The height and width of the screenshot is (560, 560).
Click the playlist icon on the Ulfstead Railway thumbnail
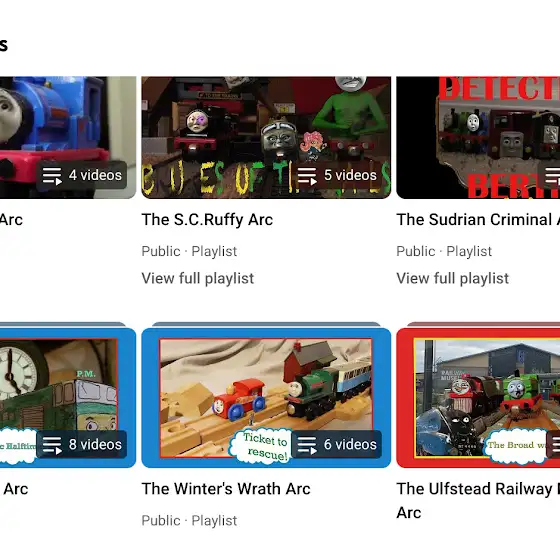[556, 445]
